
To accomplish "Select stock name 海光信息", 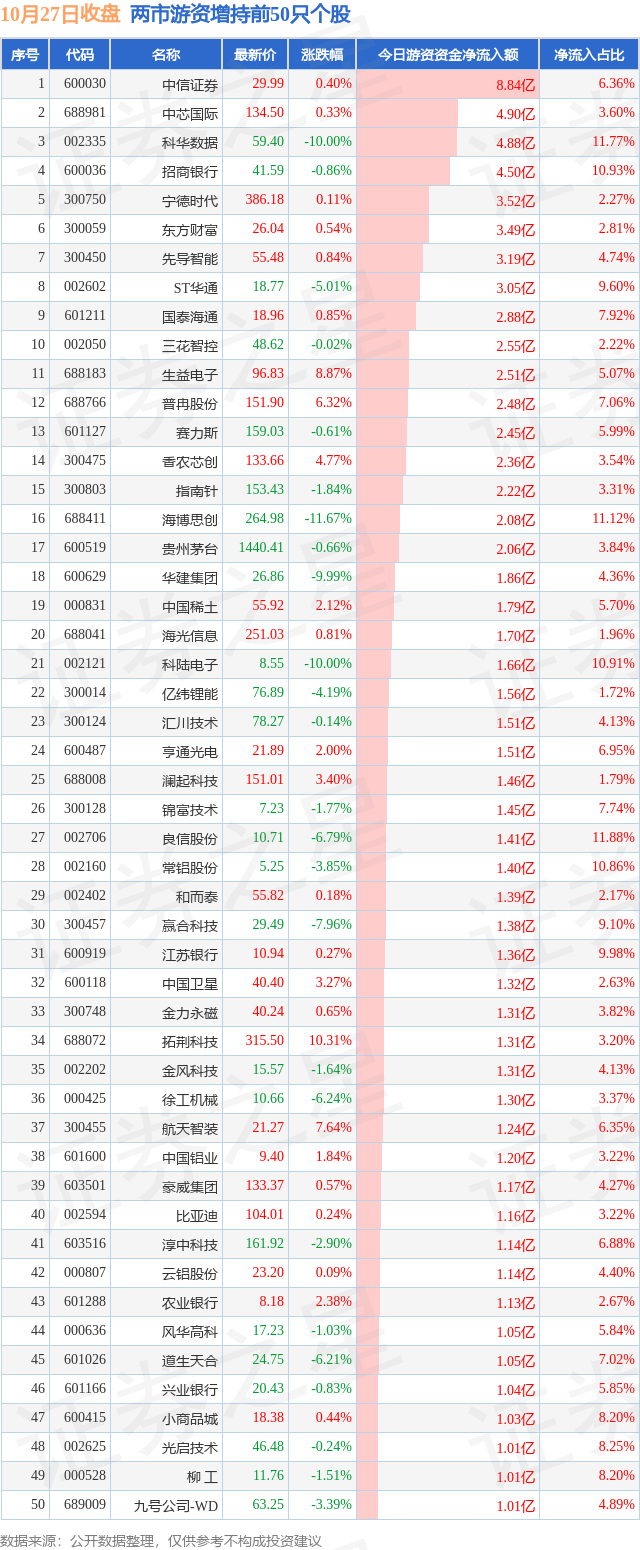I will click(190, 635).
